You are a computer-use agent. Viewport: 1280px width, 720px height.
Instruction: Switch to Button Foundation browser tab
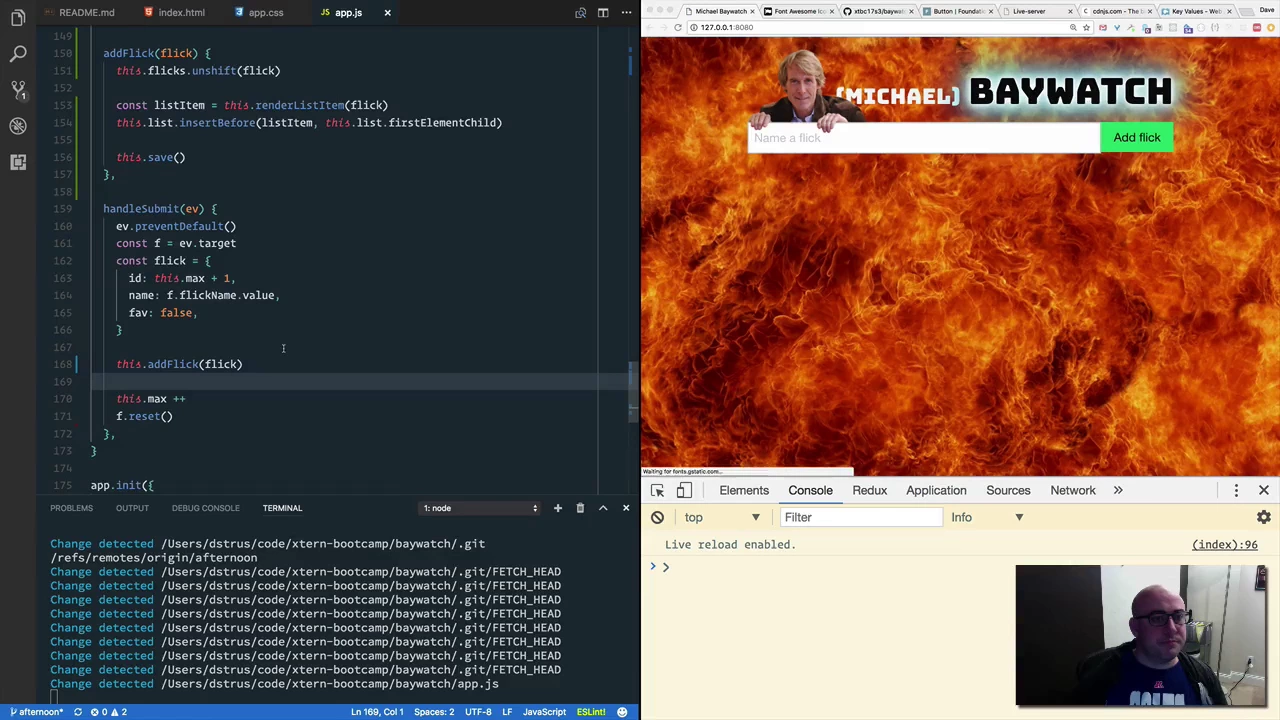coord(957,11)
